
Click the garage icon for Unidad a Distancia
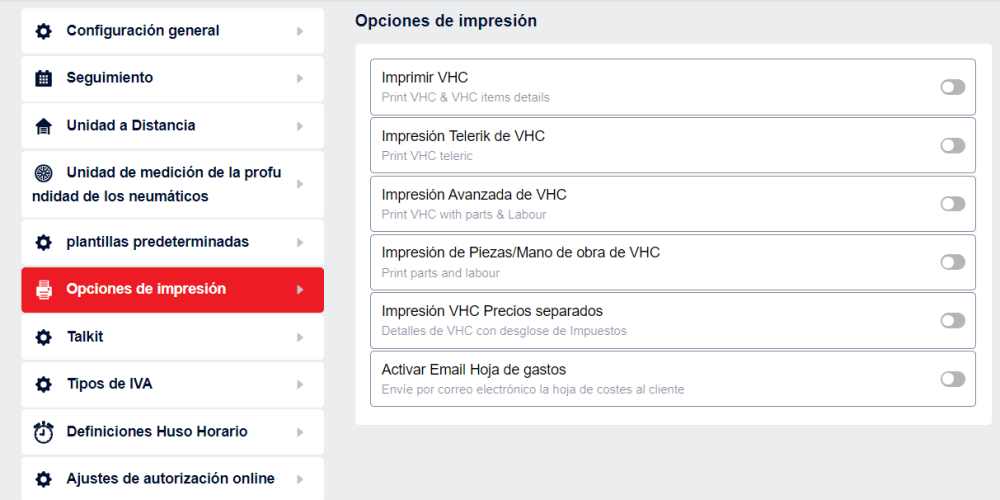tap(43, 126)
